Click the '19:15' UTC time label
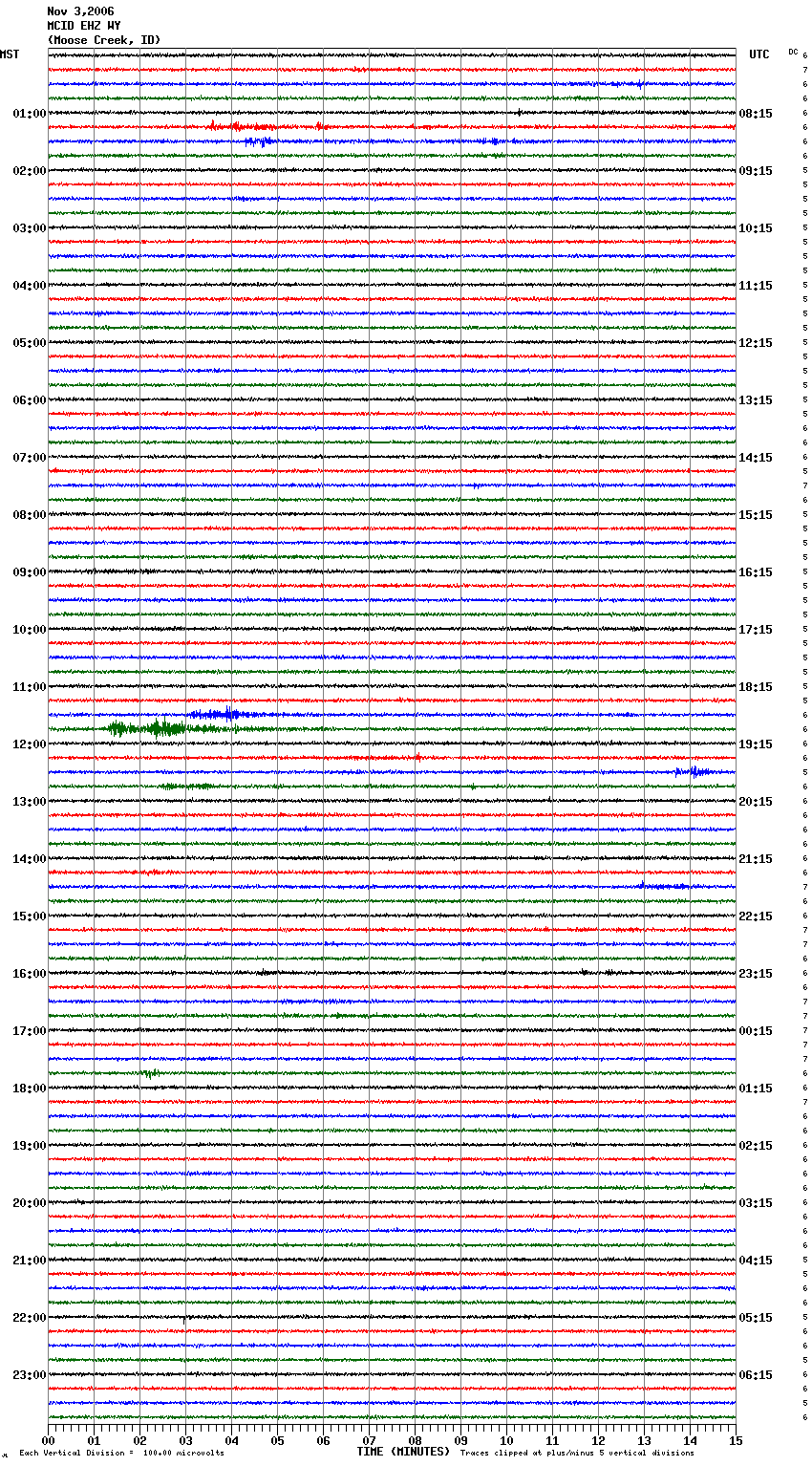812x1466 pixels. pos(756,744)
